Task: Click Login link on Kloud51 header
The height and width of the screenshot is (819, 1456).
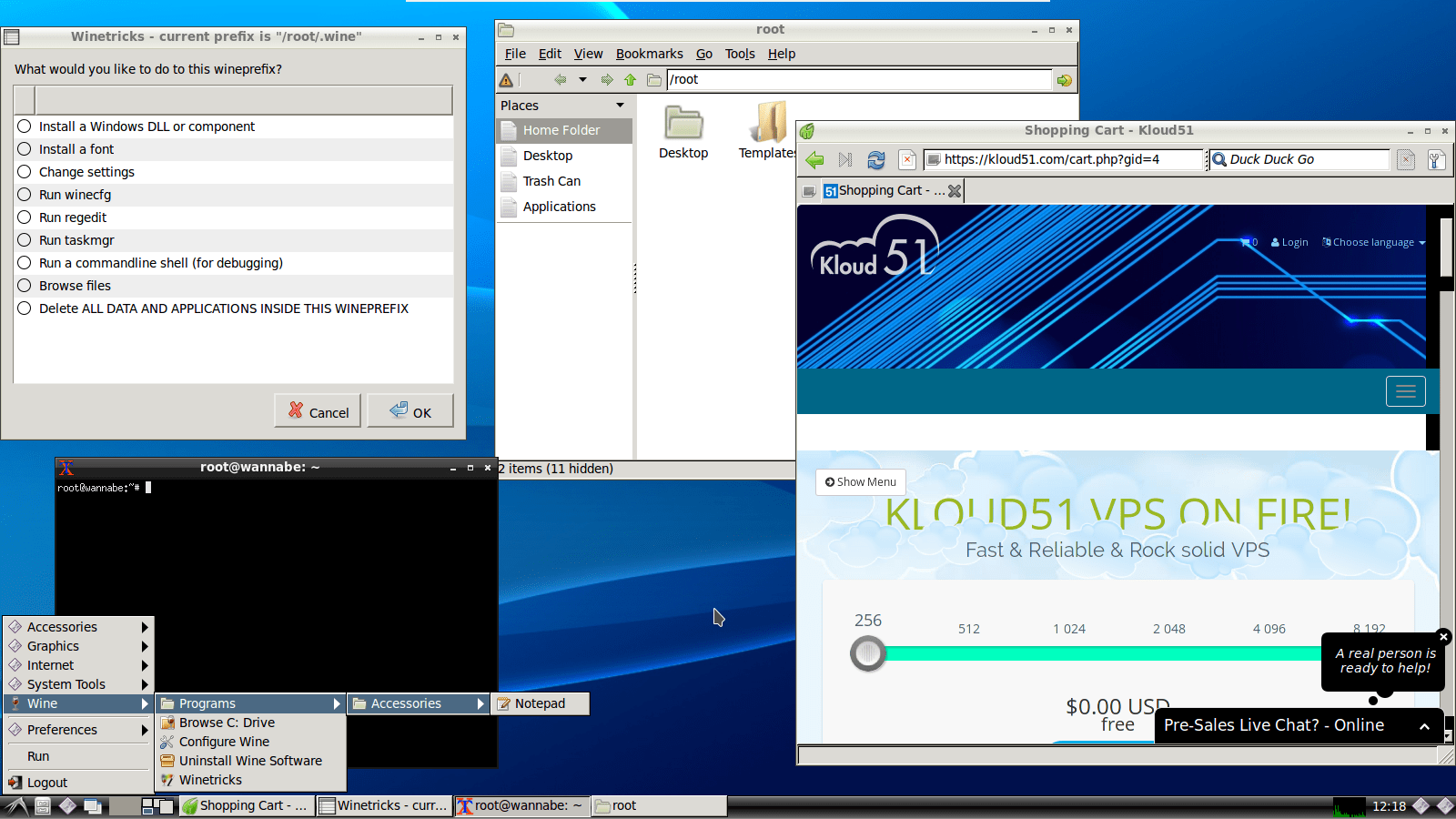Action: click(x=1289, y=243)
